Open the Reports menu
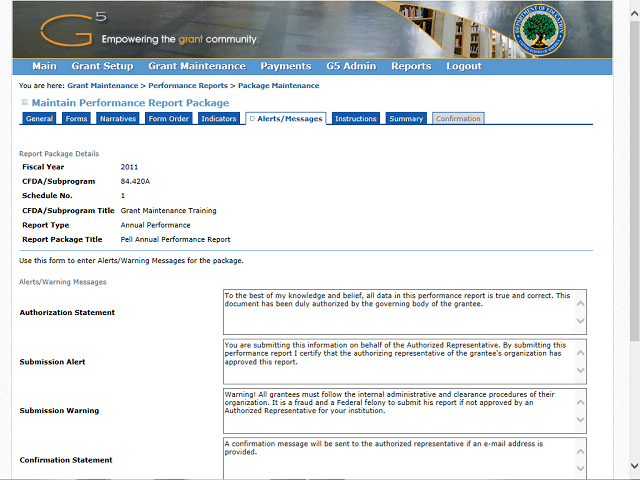The image size is (640, 480). coord(411,66)
